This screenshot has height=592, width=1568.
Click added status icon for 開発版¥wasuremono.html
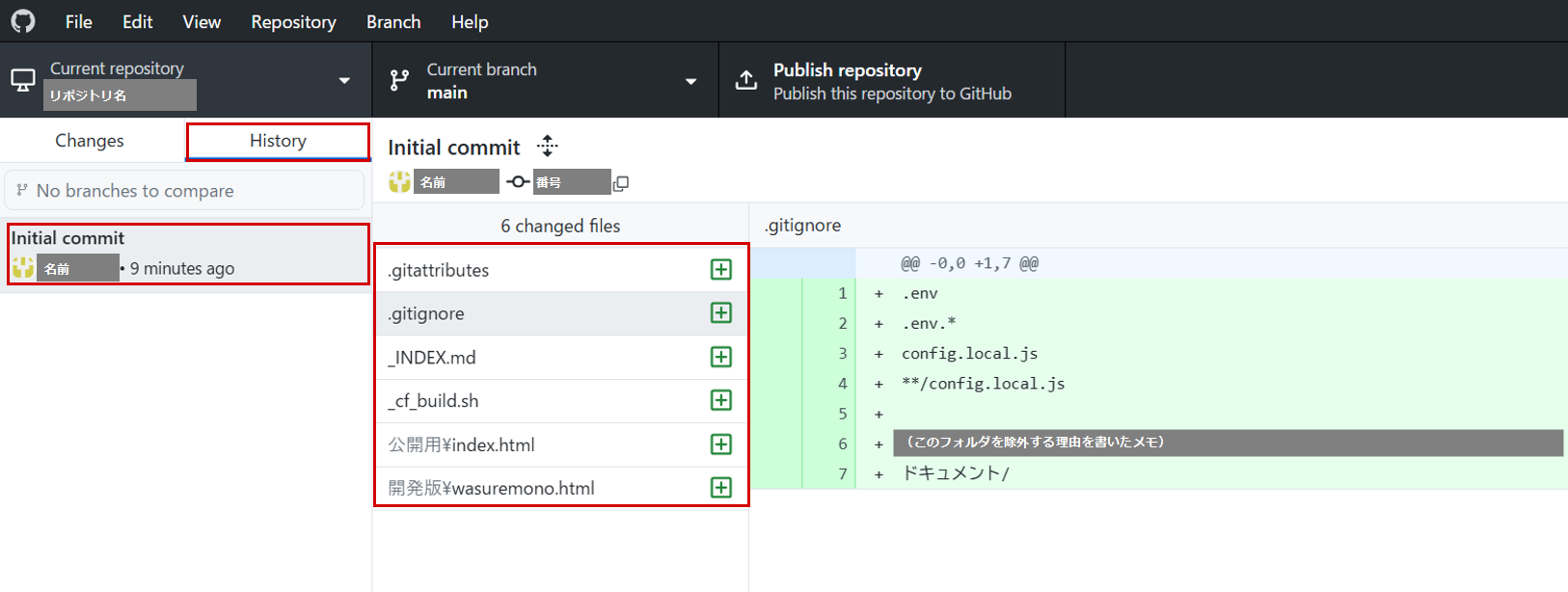pyautogui.click(x=721, y=488)
